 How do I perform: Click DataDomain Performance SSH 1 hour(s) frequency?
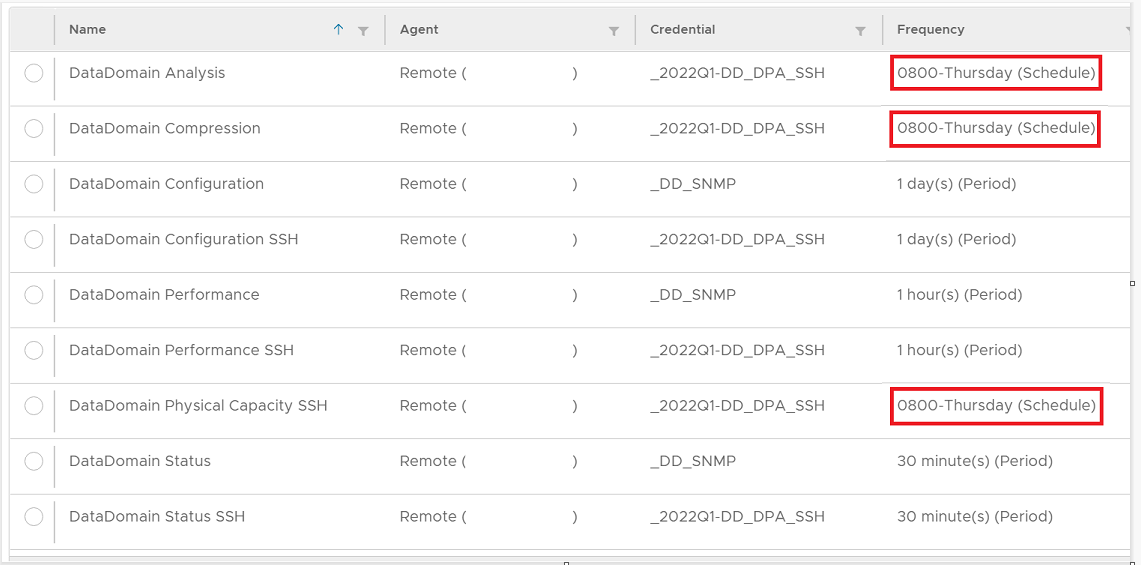click(x=959, y=350)
